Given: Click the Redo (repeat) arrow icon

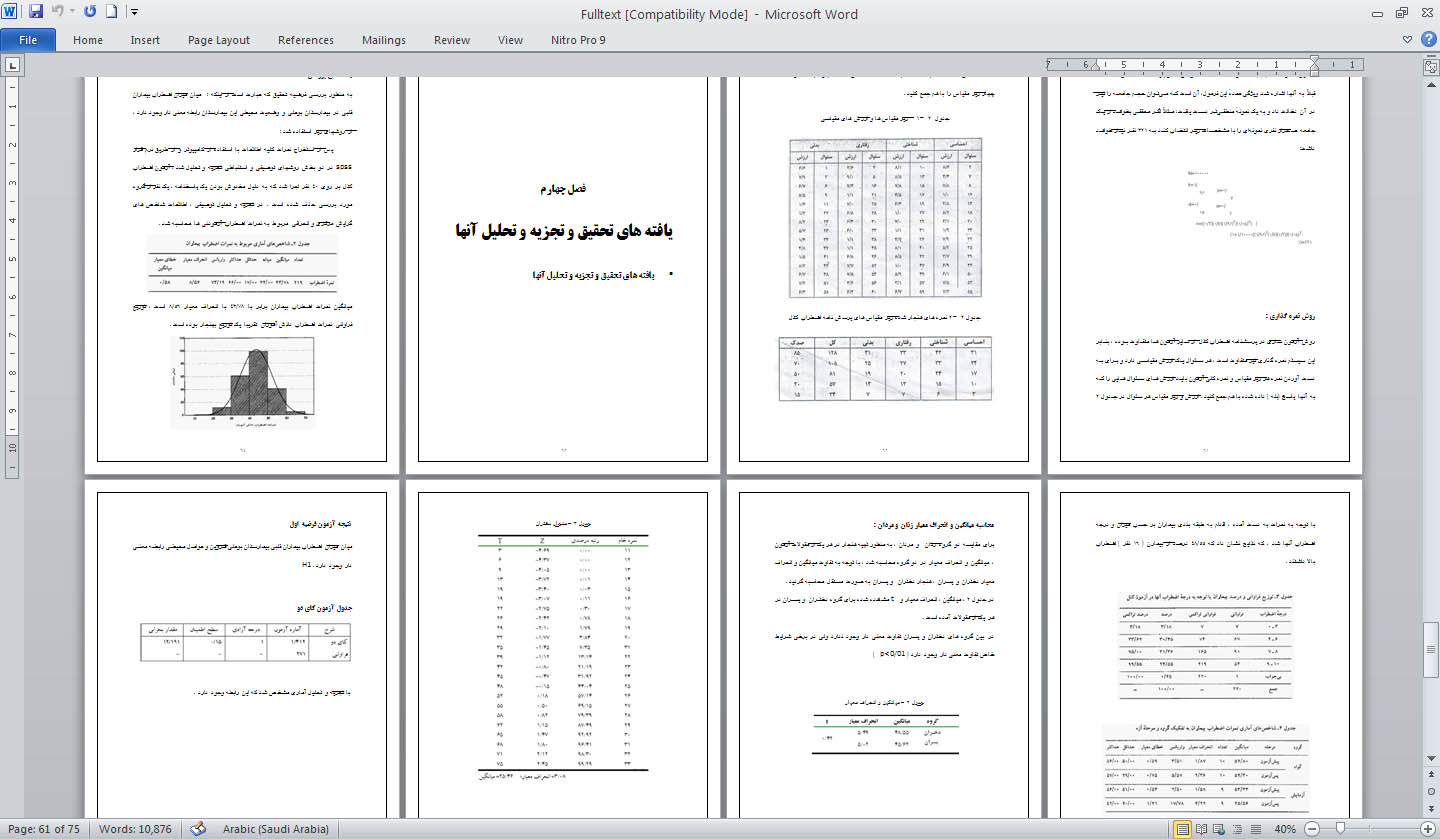Looking at the screenshot, I should coord(90,13).
